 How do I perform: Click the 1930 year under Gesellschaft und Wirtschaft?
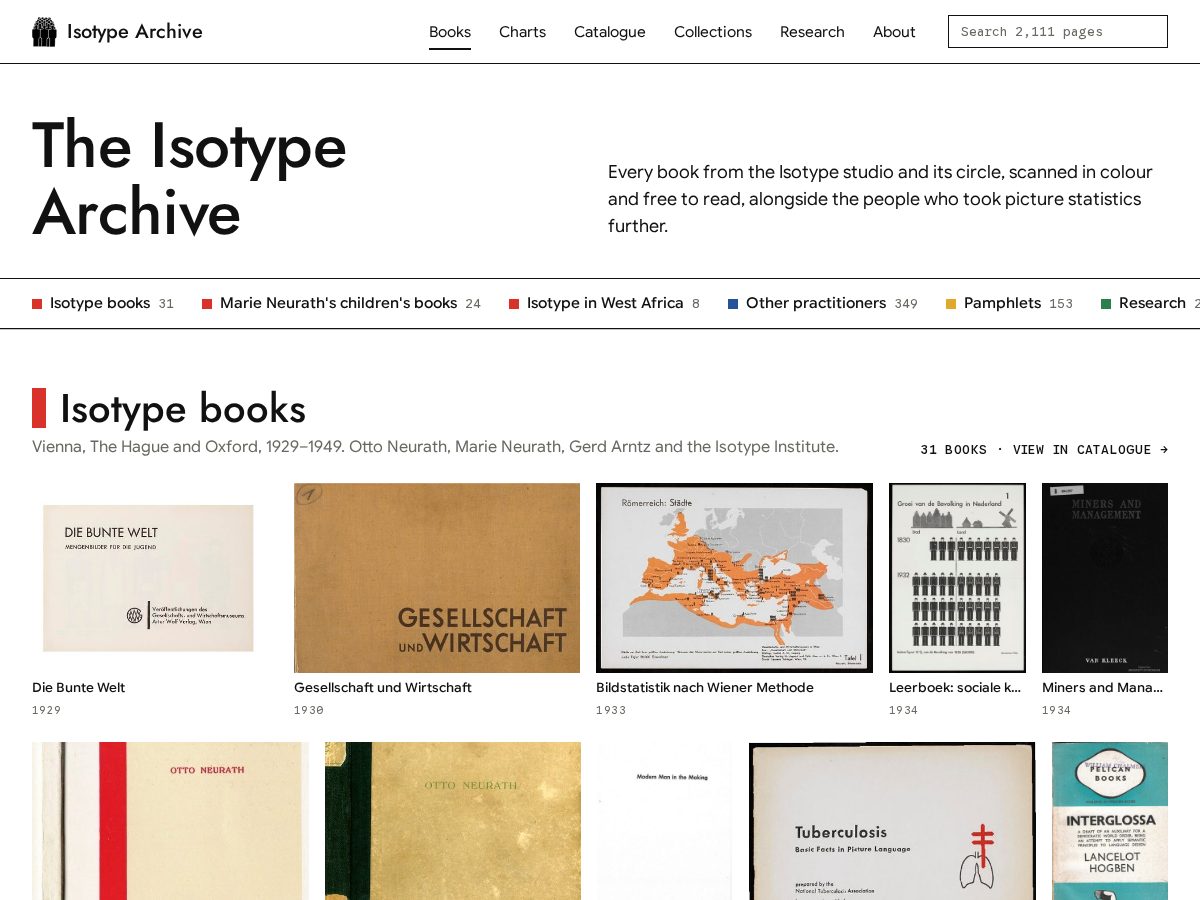pos(309,710)
